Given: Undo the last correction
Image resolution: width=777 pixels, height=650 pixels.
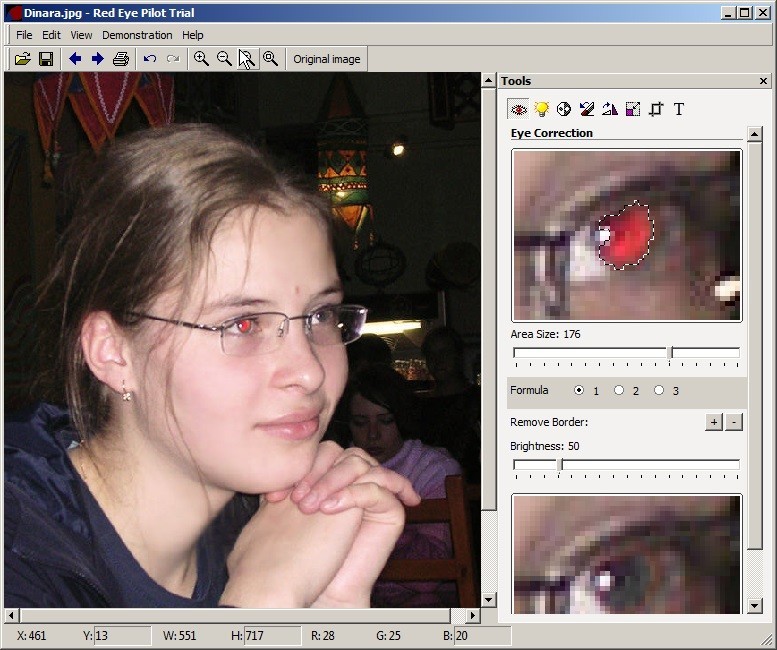Looking at the screenshot, I should point(150,59).
